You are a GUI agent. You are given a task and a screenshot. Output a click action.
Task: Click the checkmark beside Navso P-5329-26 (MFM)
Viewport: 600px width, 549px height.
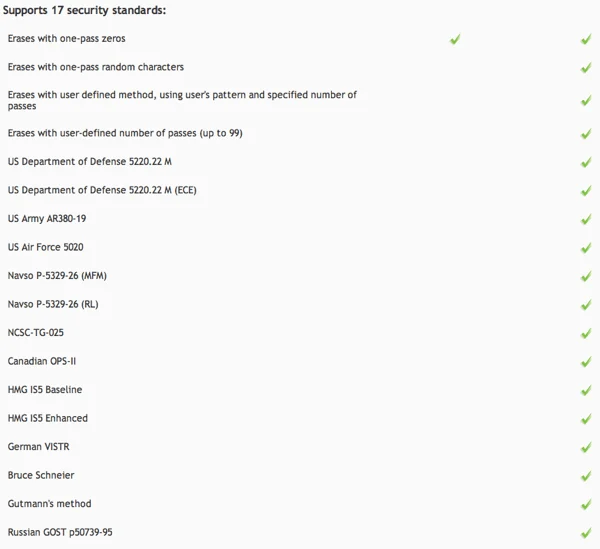[x=586, y=276]
